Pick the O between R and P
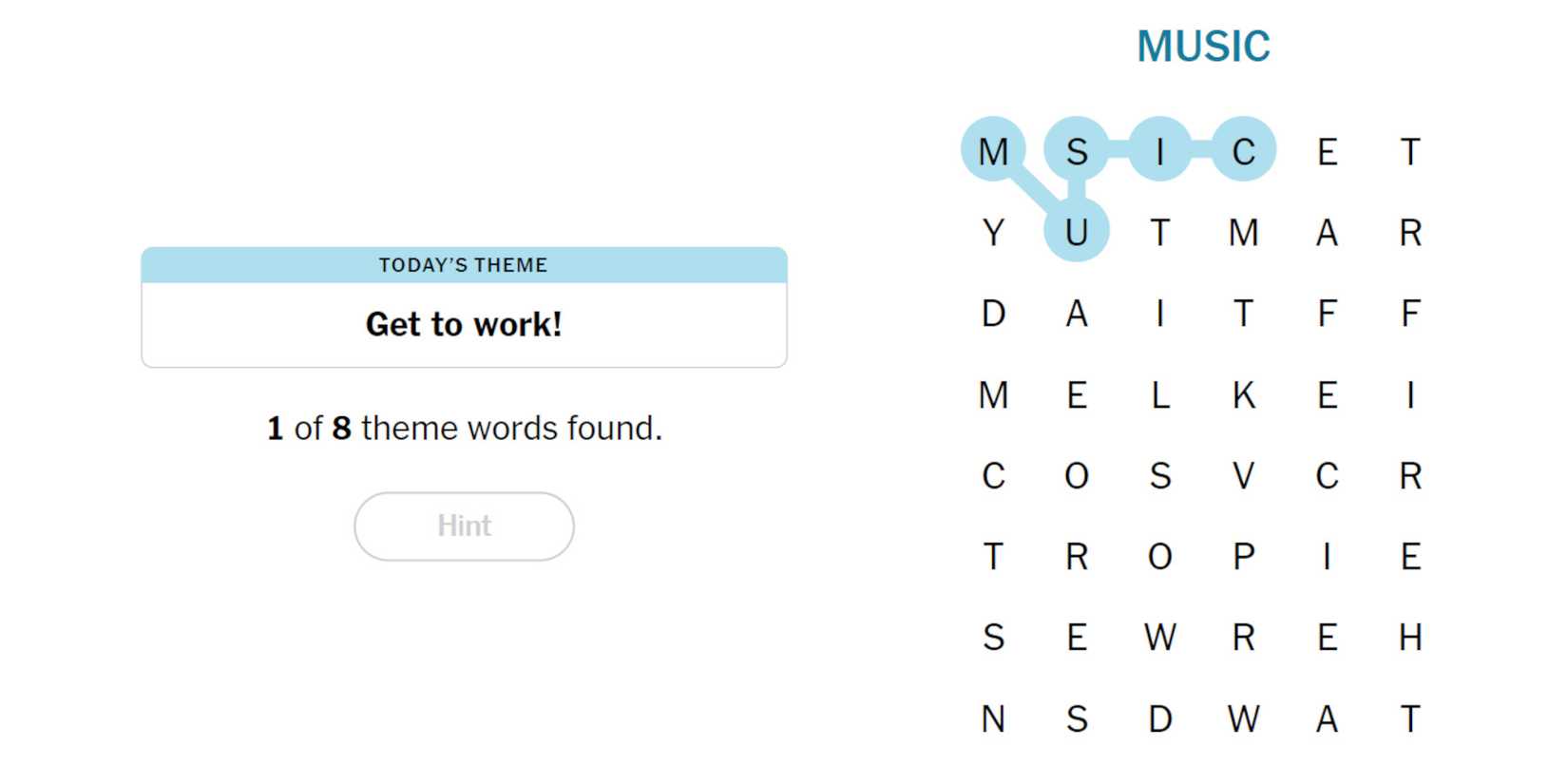Screen dimensions: 1568x784 [x=1159, y=556]
